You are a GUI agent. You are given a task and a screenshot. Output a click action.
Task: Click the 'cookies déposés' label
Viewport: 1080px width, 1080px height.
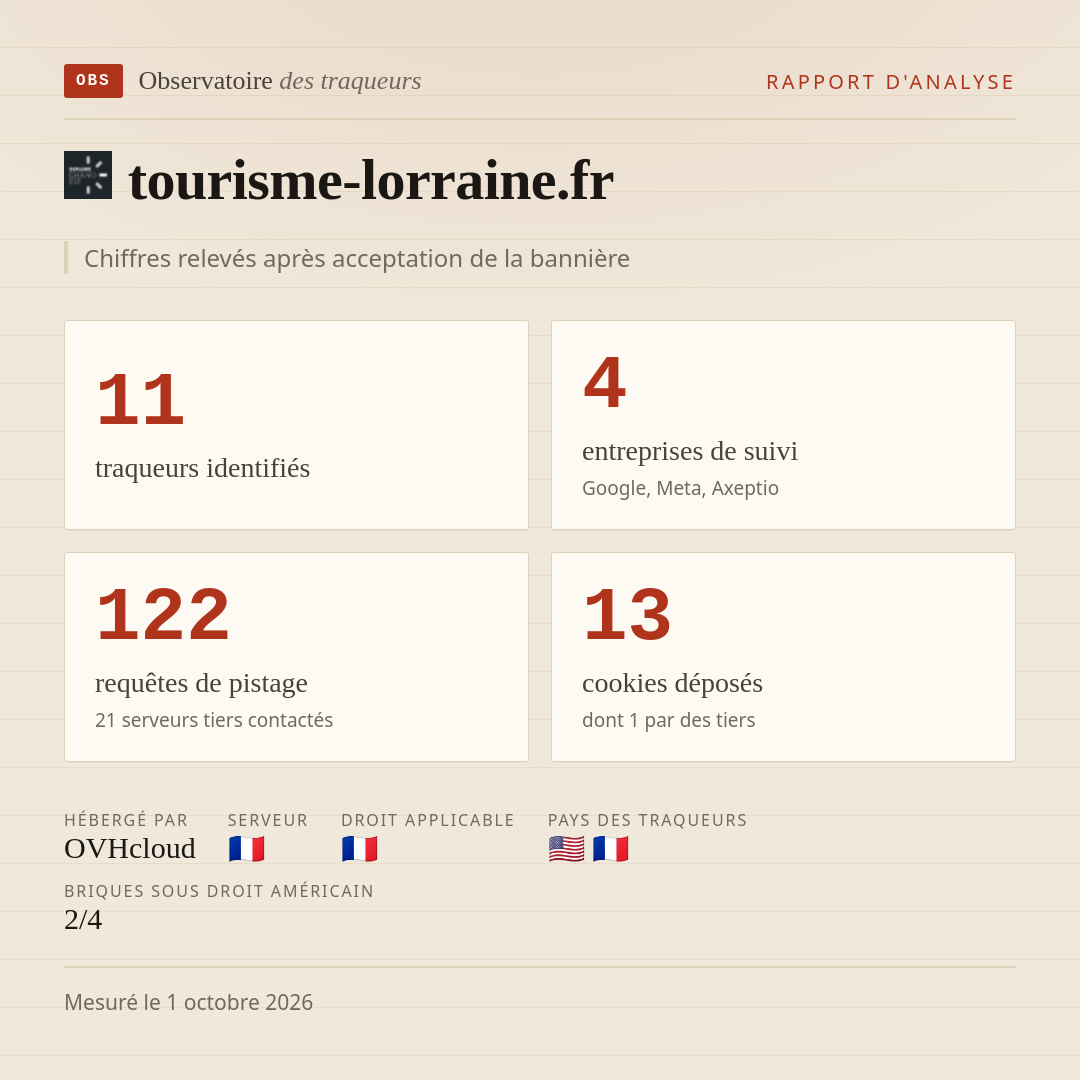coord(672,683)
